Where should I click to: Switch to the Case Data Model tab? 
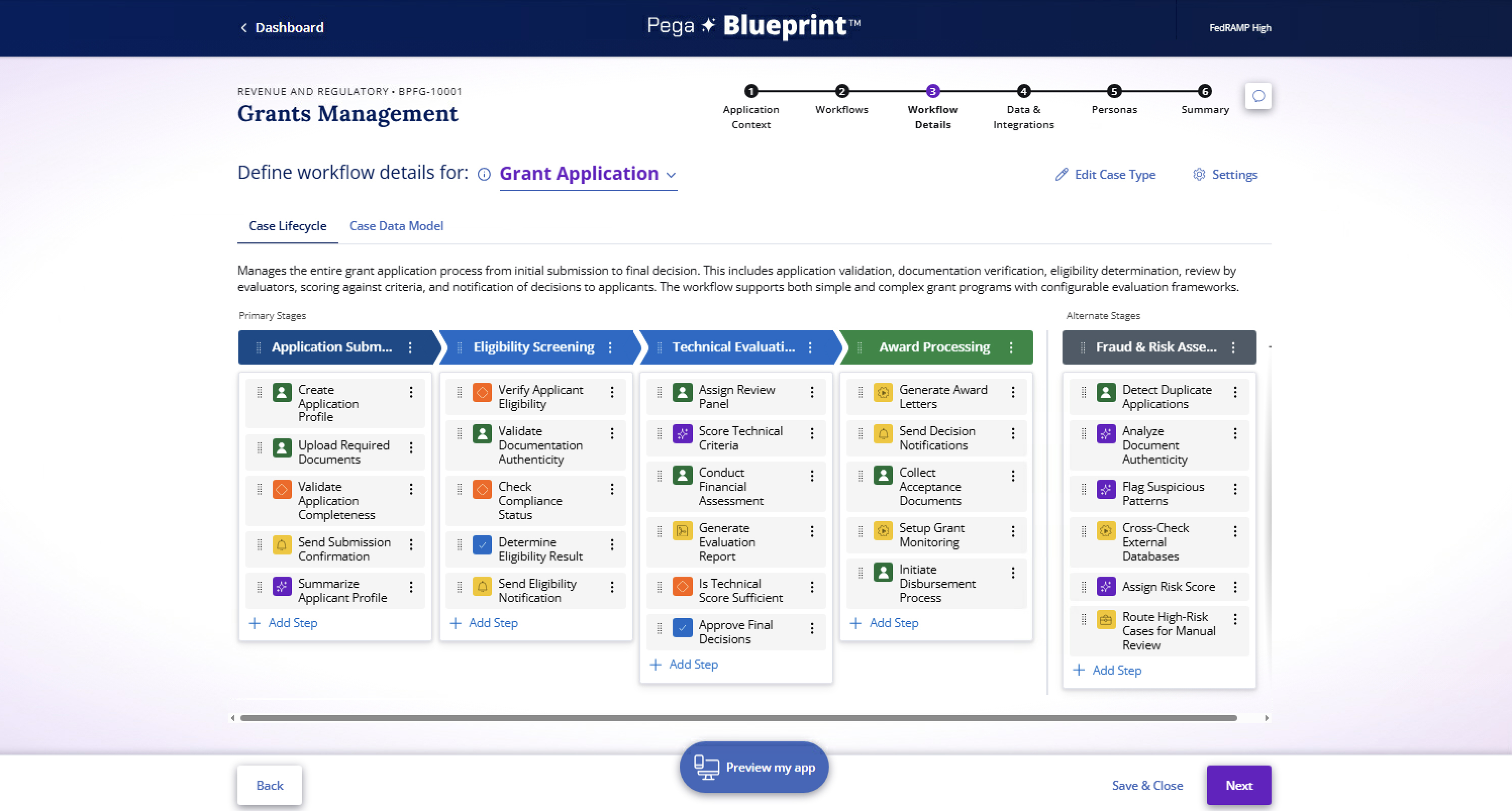click(x=395, y=226)
